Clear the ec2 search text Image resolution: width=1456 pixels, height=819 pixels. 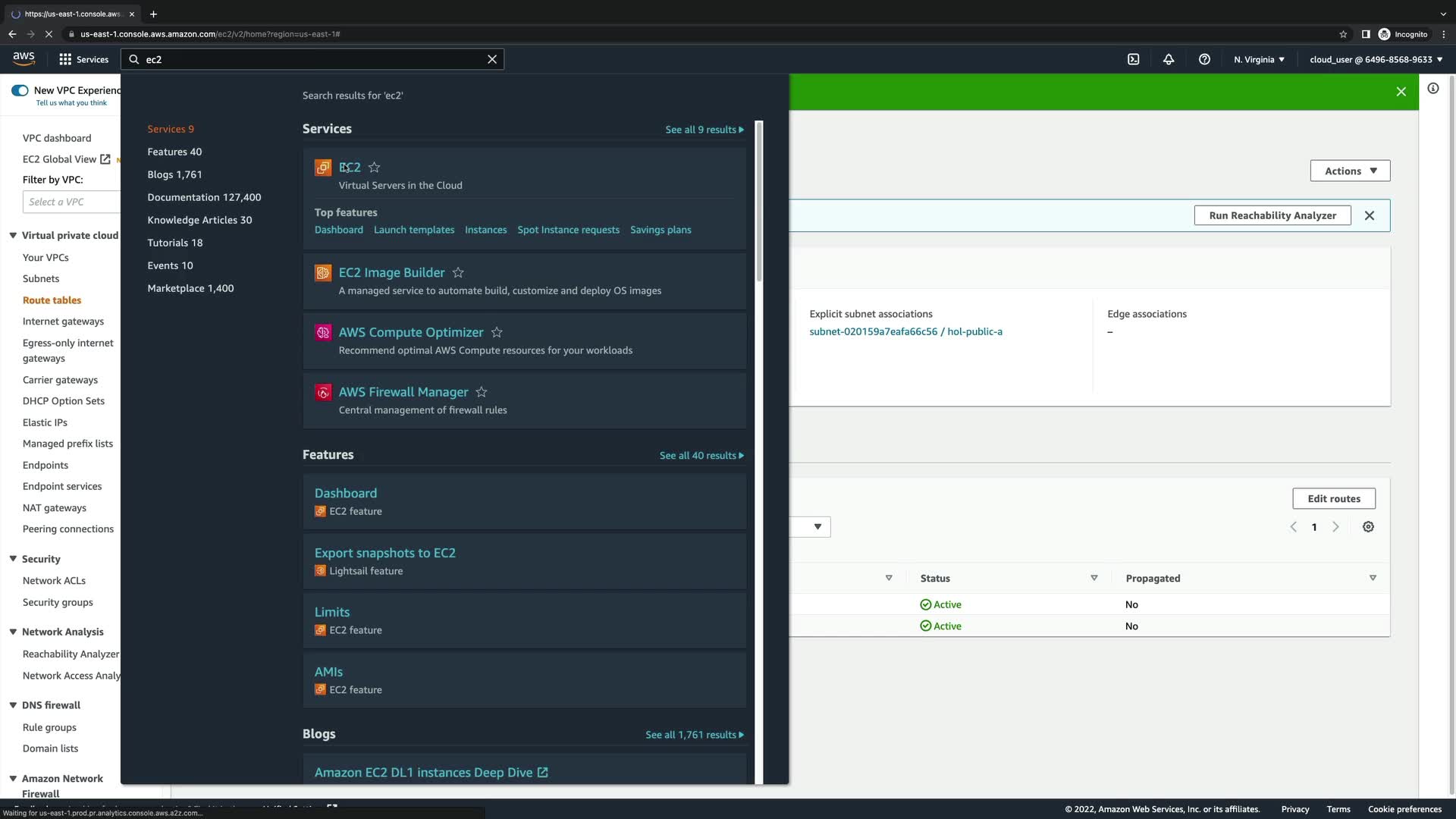point(492,59)
